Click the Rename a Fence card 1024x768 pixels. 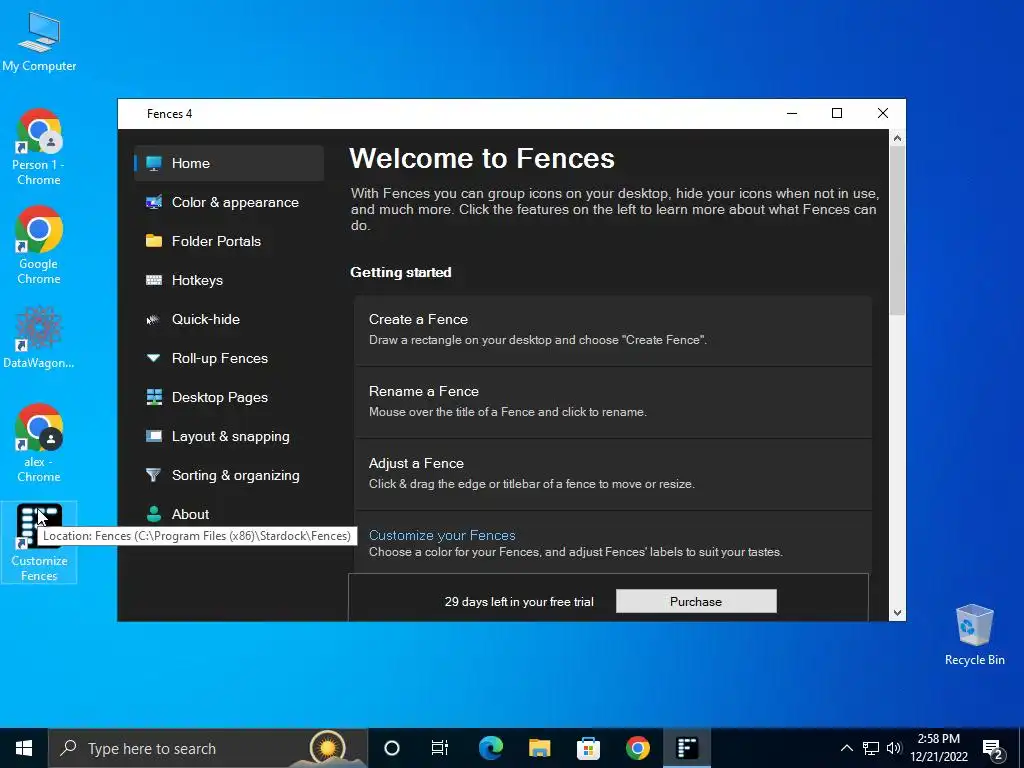click(613, 402)
